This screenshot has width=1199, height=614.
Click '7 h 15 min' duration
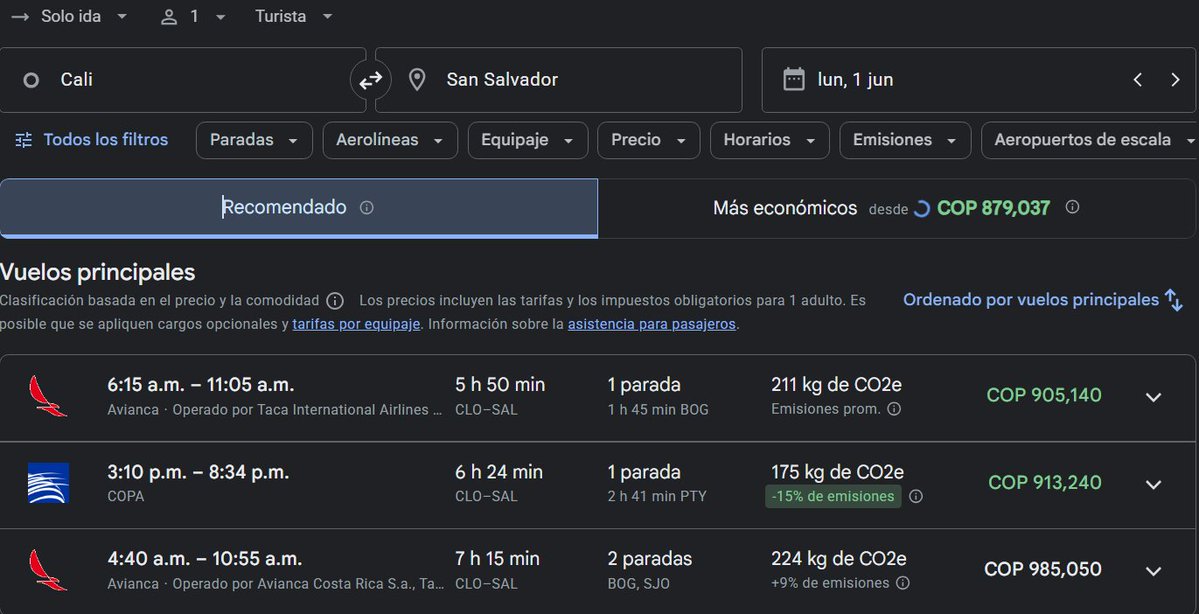tap(497, 559)
